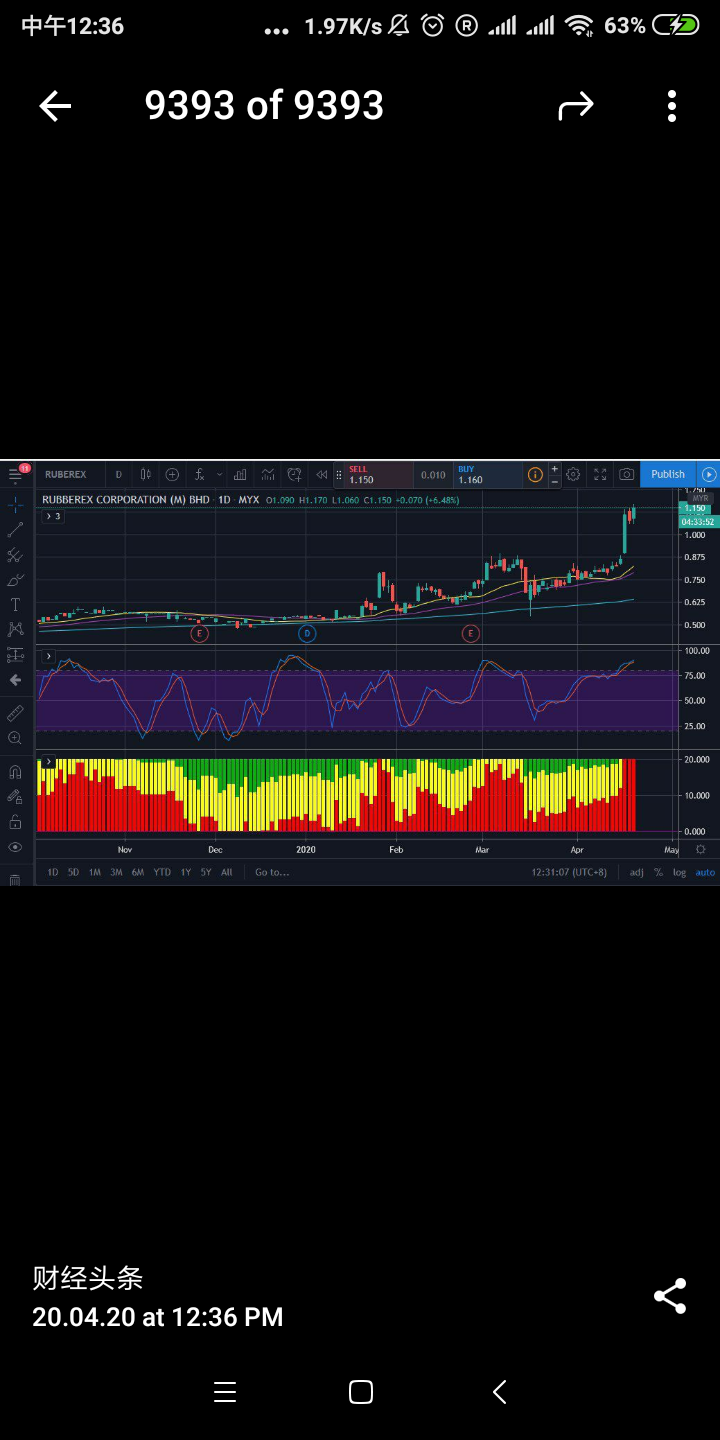Expand the bottom histogram pane legend chevron

47,762
